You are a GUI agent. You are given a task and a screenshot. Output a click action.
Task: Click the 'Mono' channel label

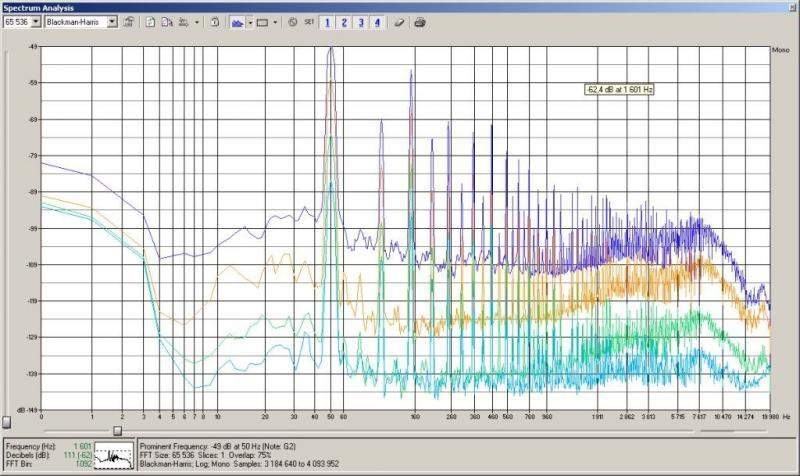(781, 50)
